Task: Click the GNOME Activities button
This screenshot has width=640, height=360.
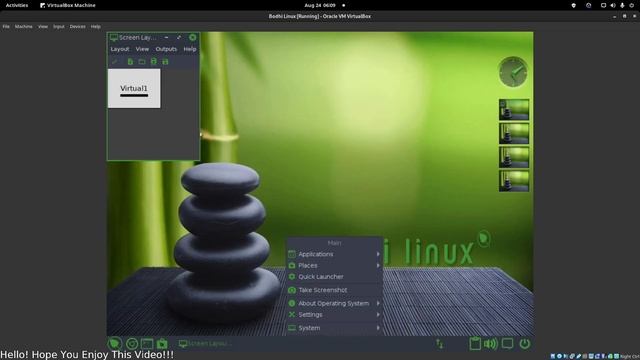Action: pyautogui.click(x=17, y=5)
